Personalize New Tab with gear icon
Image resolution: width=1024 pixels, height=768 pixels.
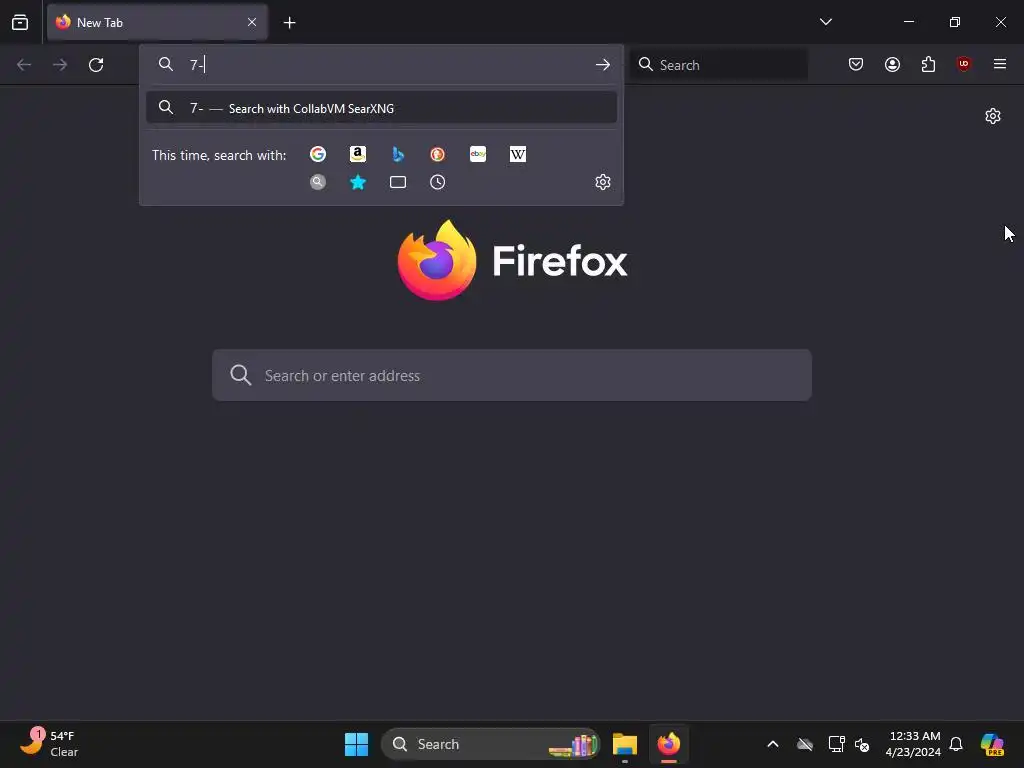pyautogui.click(x=993, y=116)
